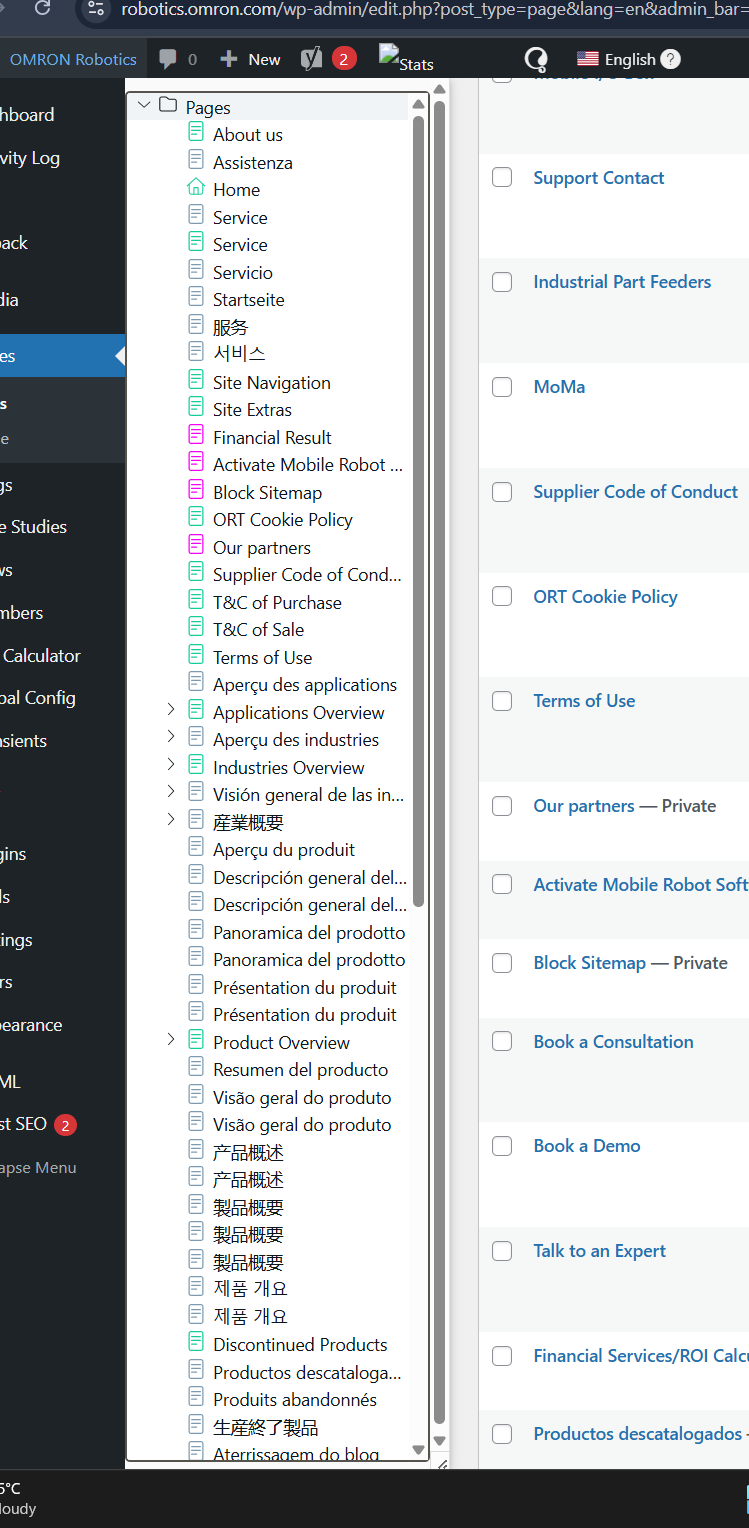Select the Resumen del producto tree row
This screenshot has height=1528, width=749.
point(300,1069)
